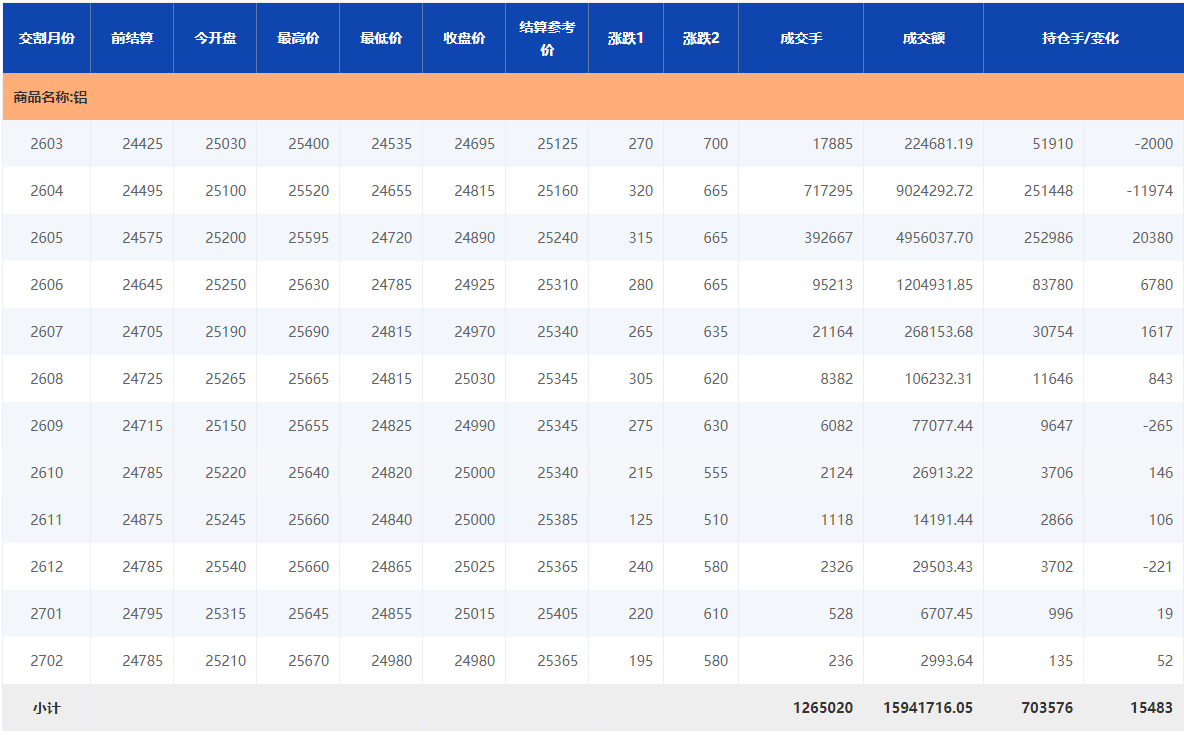Screen dimensions: 1184x735
Task: Click the 2605 contract row month cell
Action: (x=46, y=238)
